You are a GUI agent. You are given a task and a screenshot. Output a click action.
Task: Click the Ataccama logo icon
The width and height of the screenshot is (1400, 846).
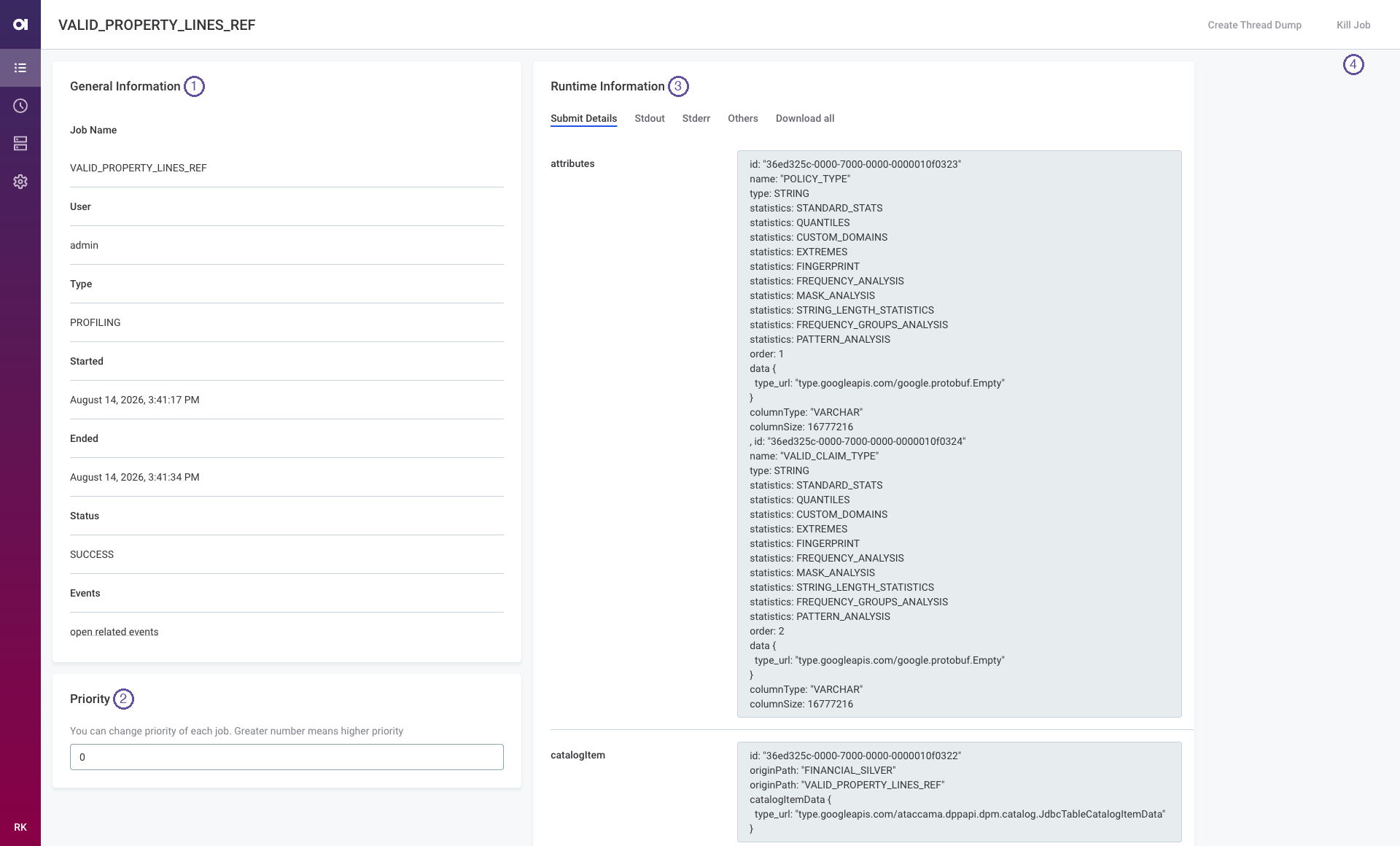click(x=20, y=25)
